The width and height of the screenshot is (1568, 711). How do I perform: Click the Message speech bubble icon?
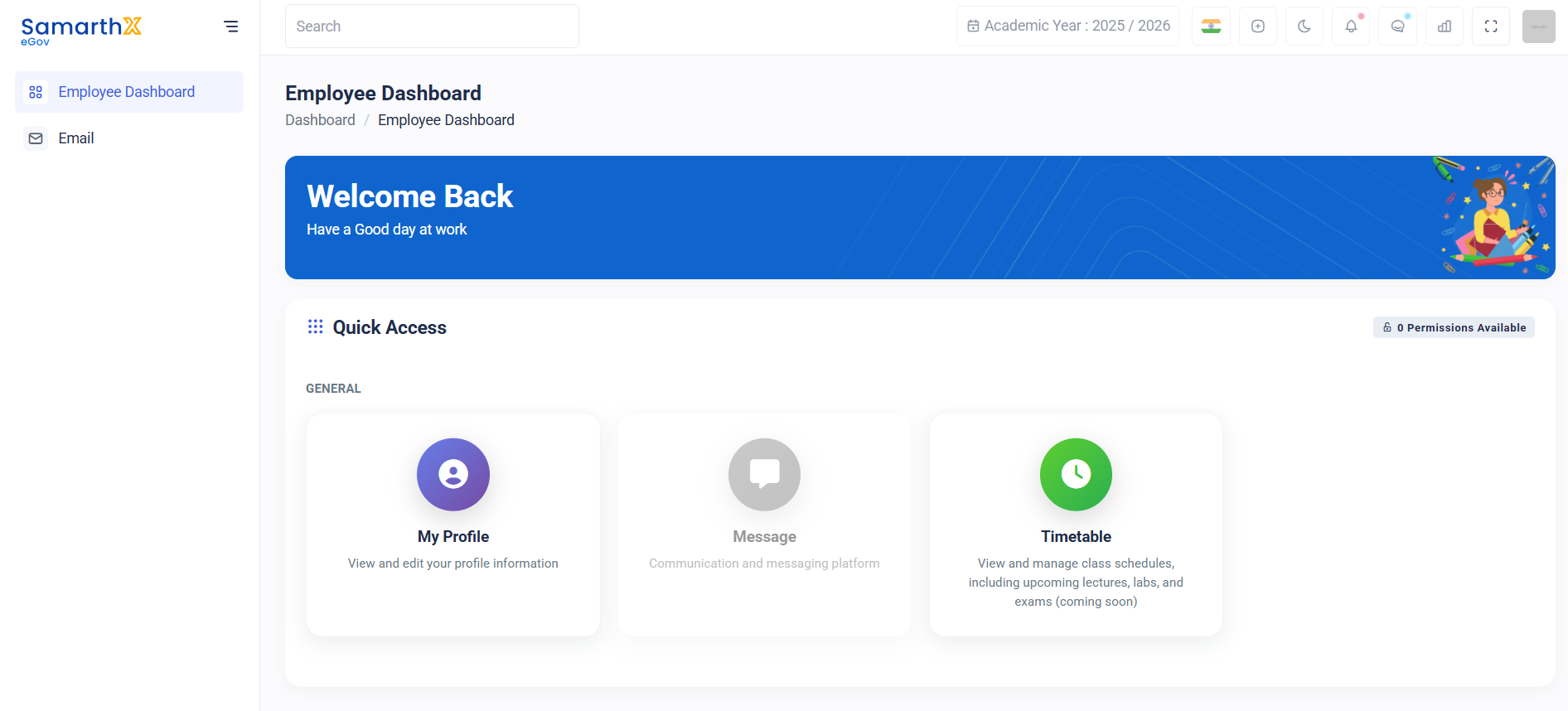(x=764, y=474)
